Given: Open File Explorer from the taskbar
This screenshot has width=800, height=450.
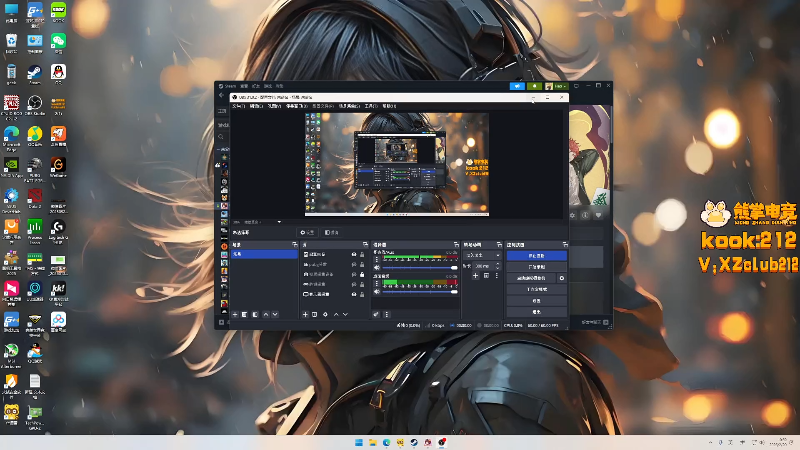Looking at the screenshot, I should point(372,442).
